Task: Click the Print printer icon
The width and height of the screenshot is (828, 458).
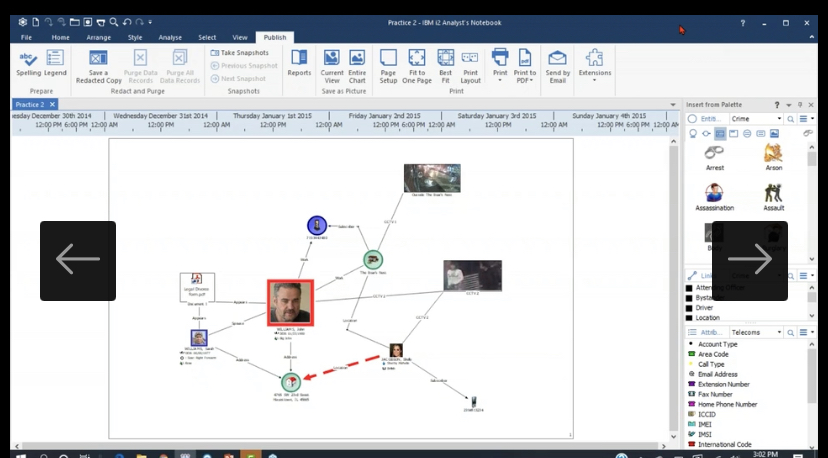Action: click(500, 57)
